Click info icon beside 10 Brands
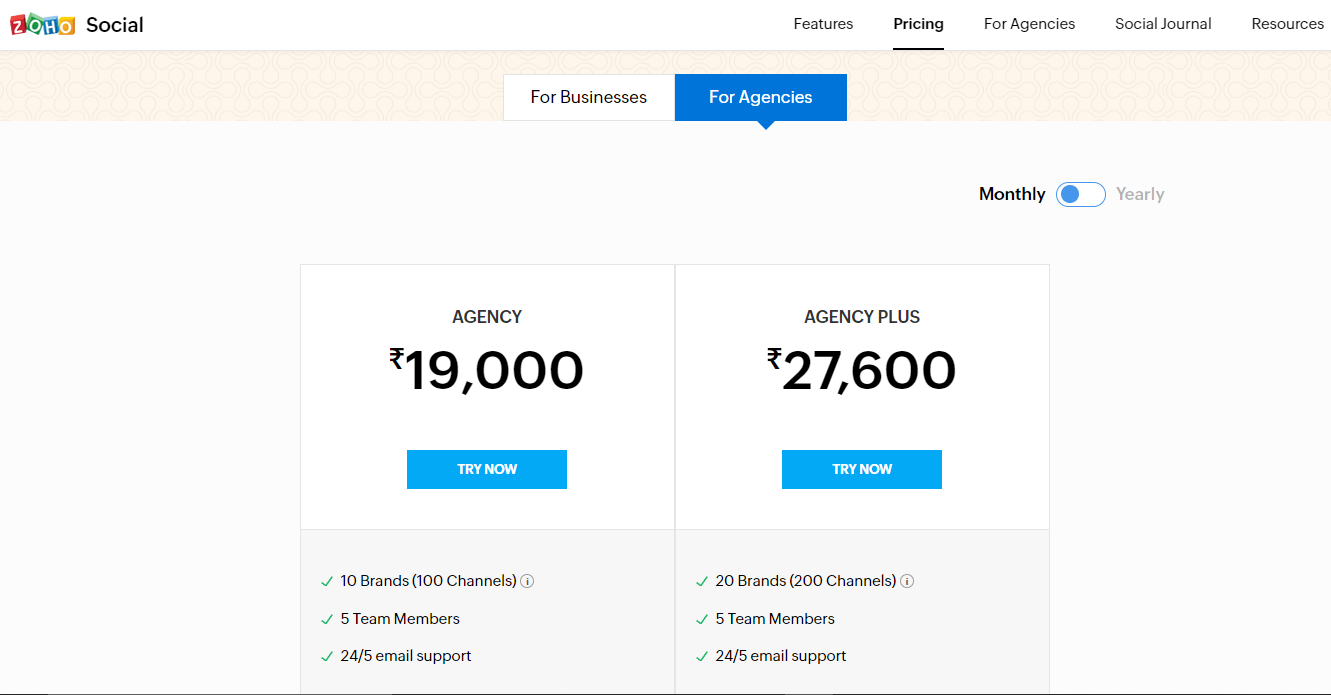Screen dimensions: 1331x695 coord(527,581)
